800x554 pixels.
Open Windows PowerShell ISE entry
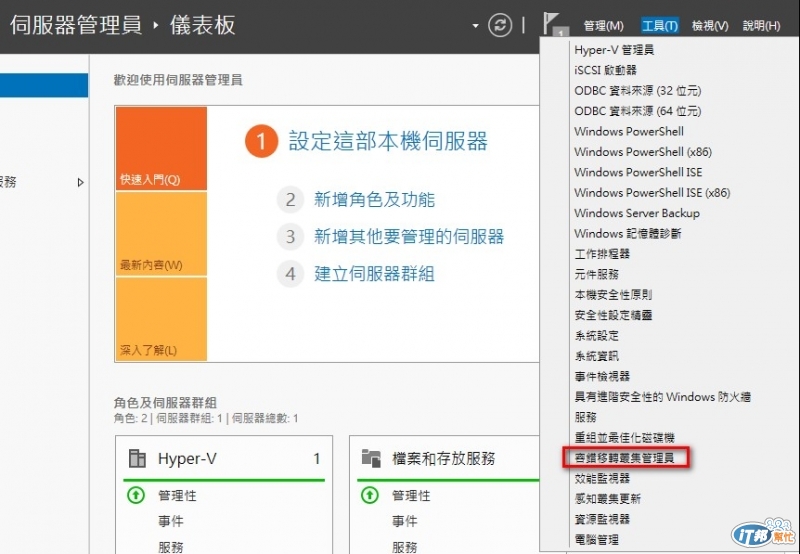[x=638, y=172]
